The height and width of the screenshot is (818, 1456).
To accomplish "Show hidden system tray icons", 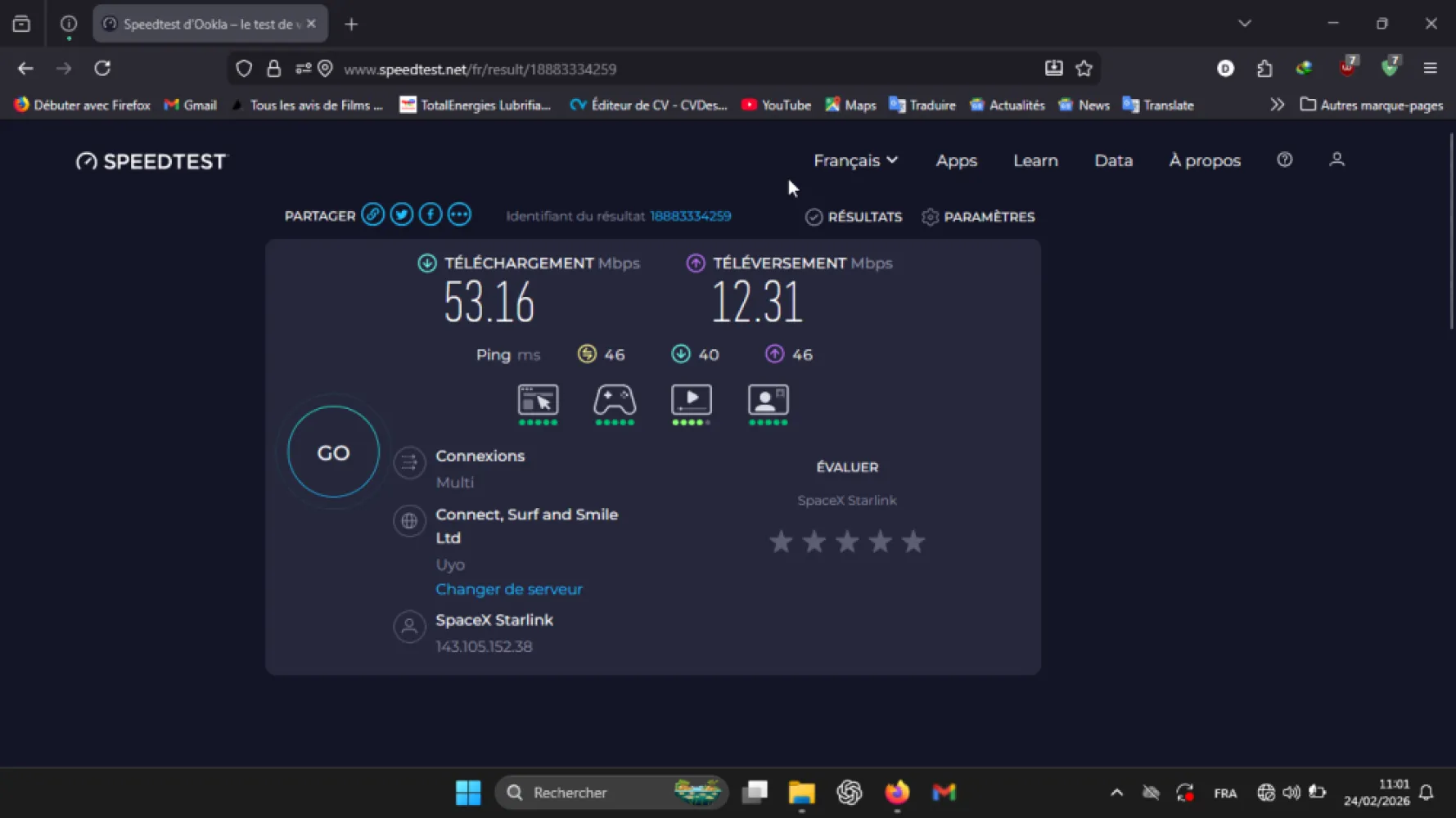I will point(1116,793).
